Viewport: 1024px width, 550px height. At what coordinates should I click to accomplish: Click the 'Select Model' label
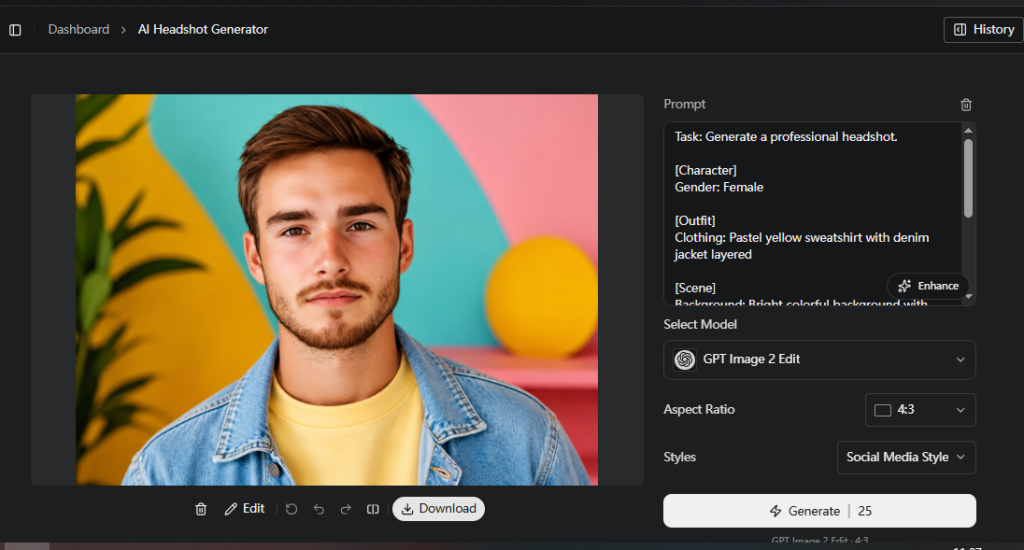click(x=700, y=325)
